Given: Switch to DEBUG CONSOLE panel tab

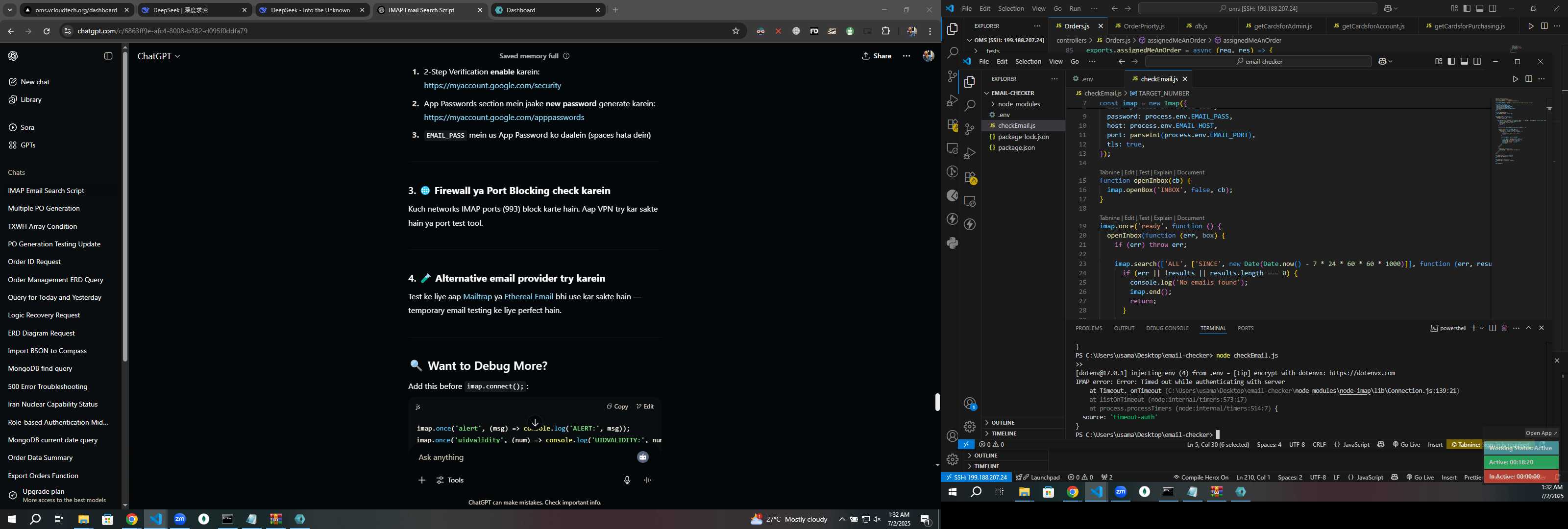Looking at the screenshot, I should coord(1167,329).
